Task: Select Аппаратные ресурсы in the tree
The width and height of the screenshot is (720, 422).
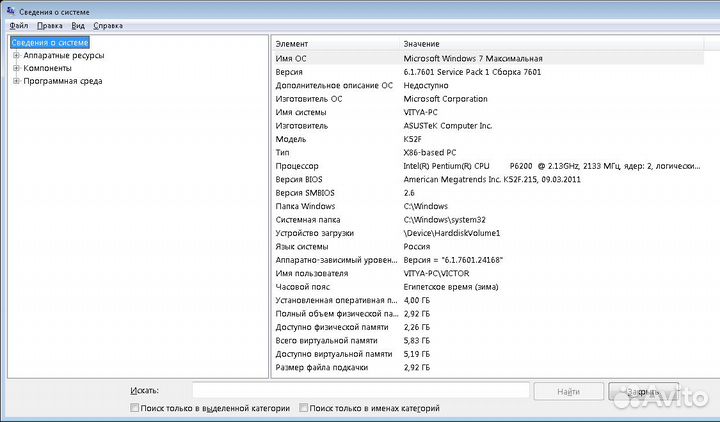Action: pos(64,56)
